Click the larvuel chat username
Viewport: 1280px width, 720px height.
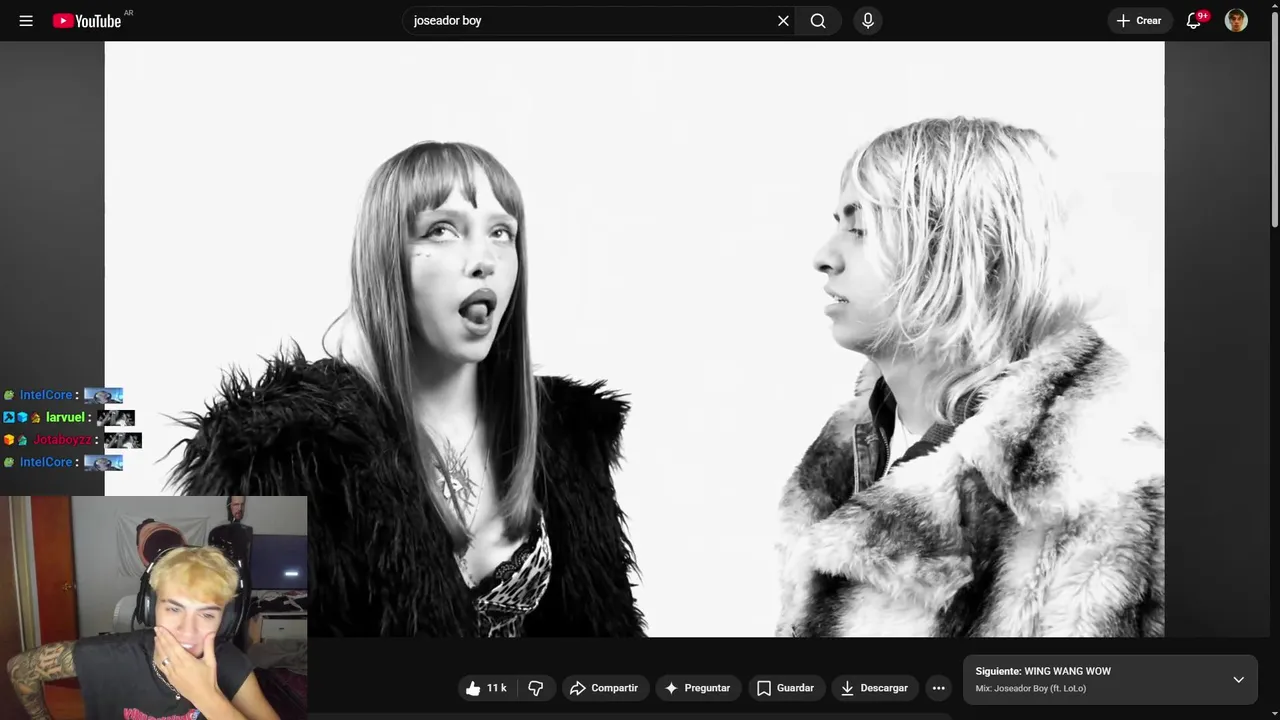pyautogui.click(x=65, y=417)
